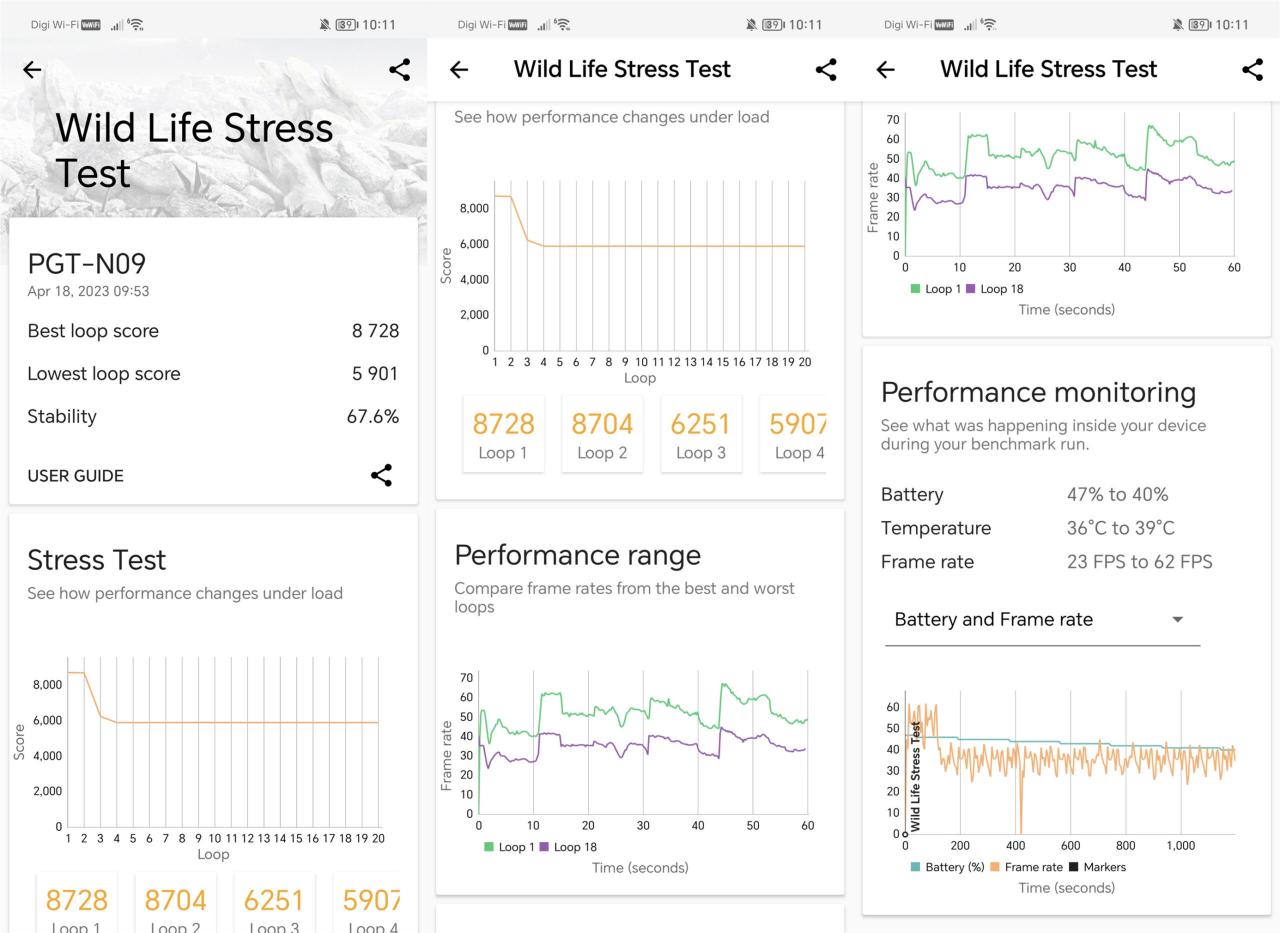The image size is (1280, 933).
Task: Tap back arrow on left Wild Life screen
Action: point(32,69)
